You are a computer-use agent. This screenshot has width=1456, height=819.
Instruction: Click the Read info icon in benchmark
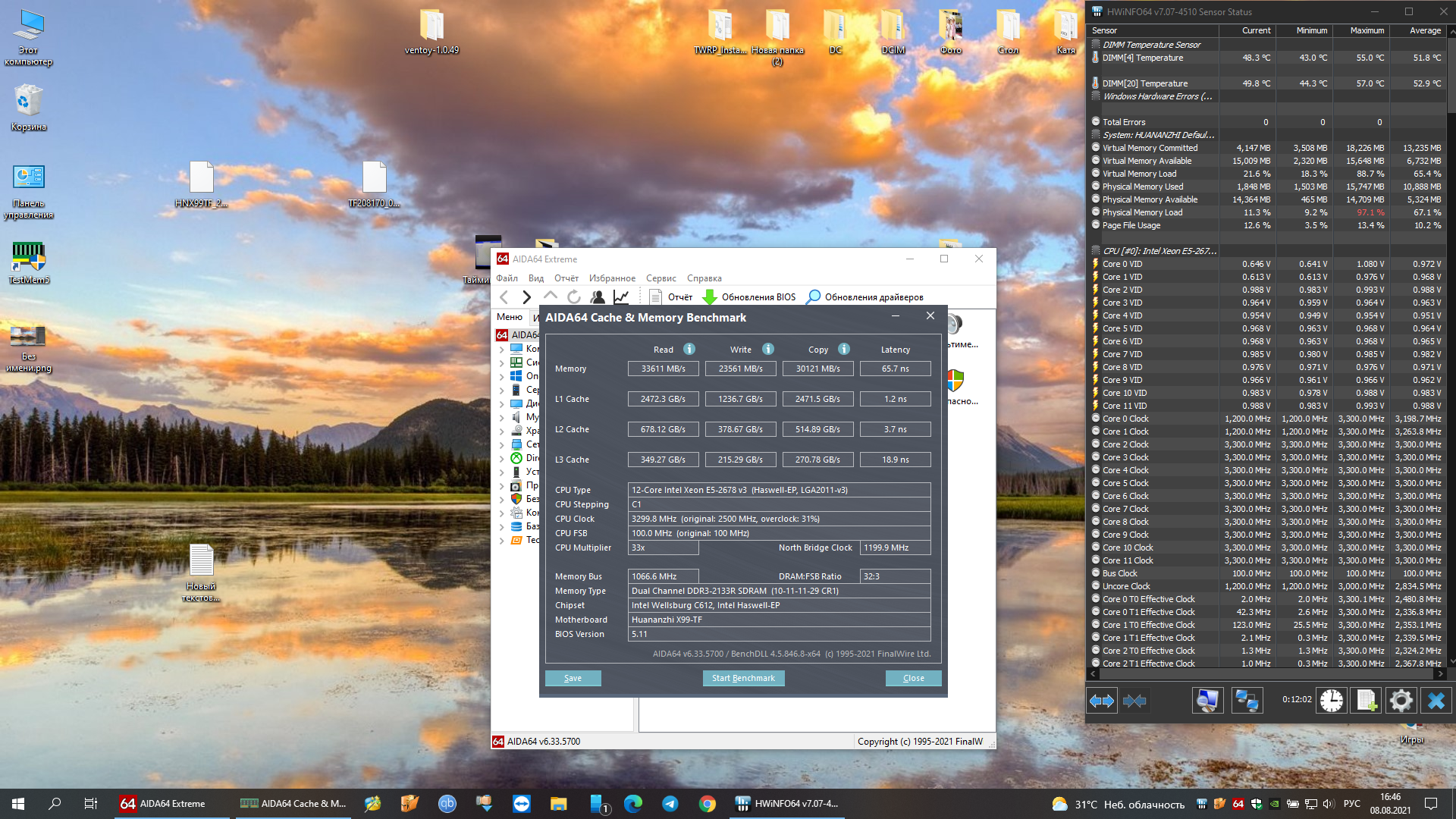click(689, 349)
